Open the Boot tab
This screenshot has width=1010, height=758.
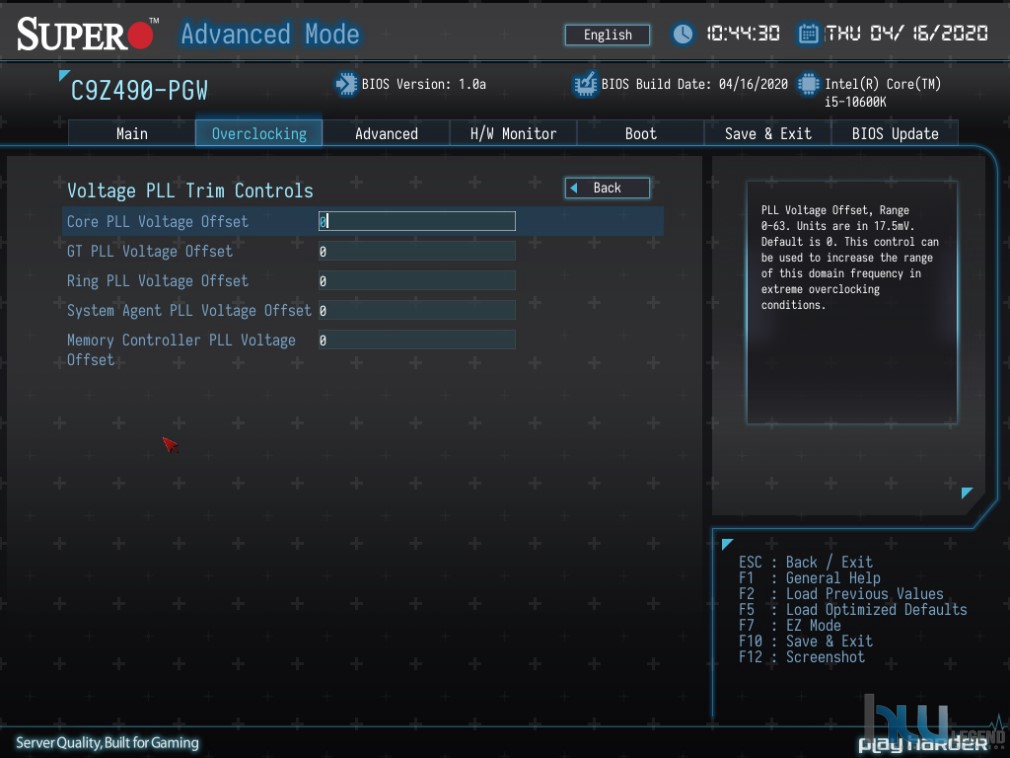(640, 133)
